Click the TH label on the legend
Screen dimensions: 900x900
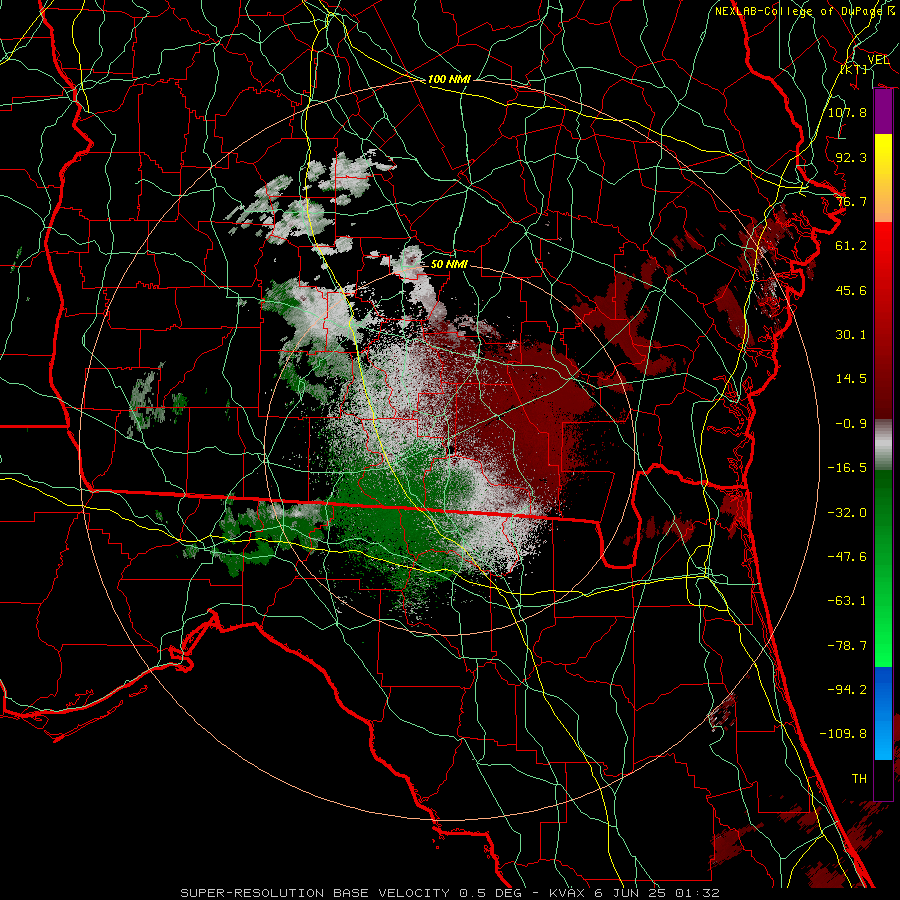[x=859, y=779]
